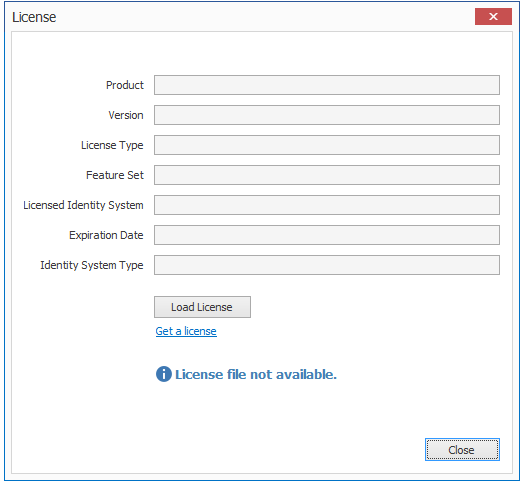Click the 'License file not available.' message

[256, 374]
